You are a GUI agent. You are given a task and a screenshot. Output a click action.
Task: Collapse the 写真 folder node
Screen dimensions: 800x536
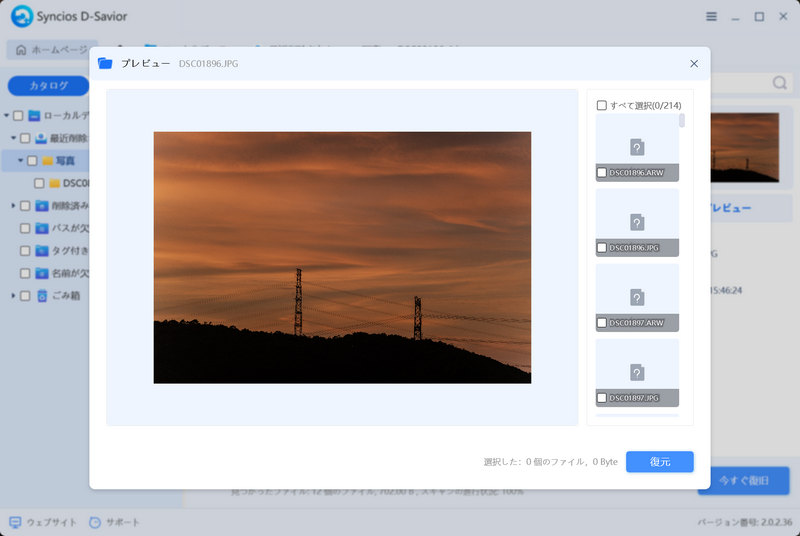click(x=20, y=160)
